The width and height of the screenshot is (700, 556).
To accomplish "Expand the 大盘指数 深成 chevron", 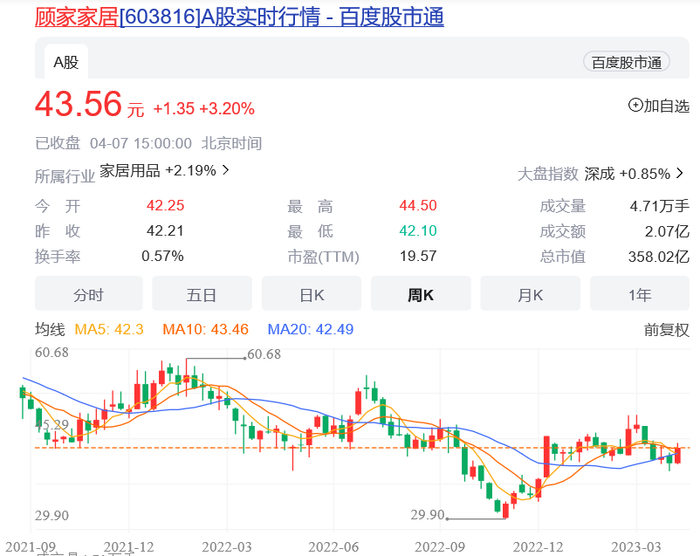I will [x=680, y=173].
